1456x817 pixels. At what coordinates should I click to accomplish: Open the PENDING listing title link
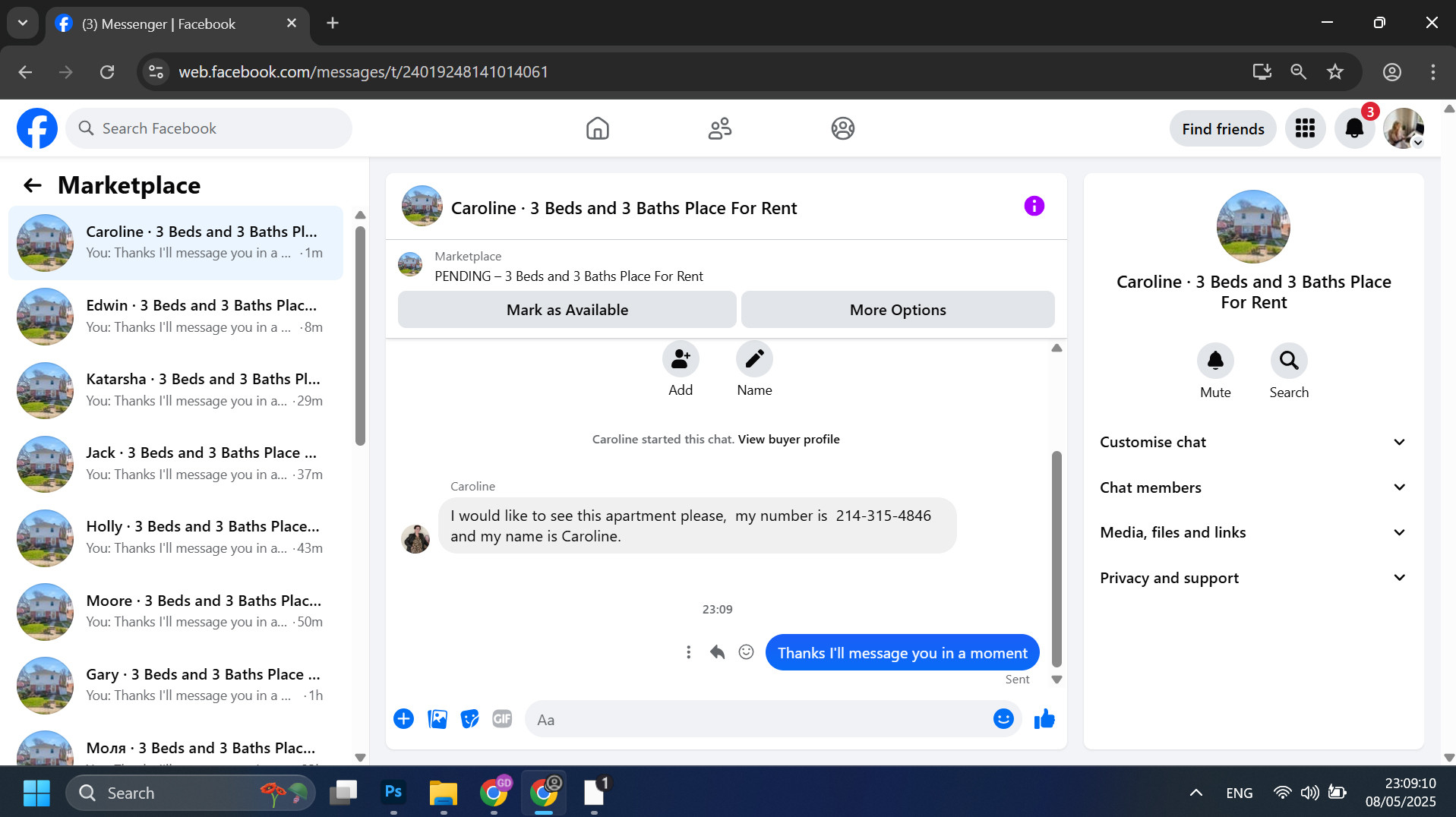[x=569, y=276]
